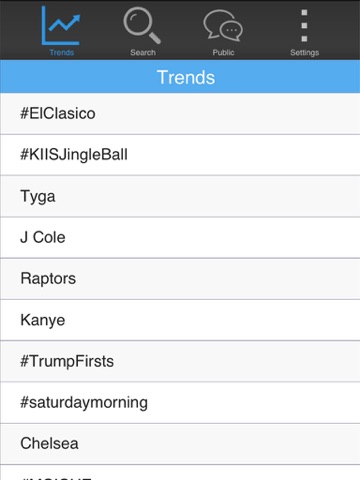Click the empty area right of Kanye row

213,320
